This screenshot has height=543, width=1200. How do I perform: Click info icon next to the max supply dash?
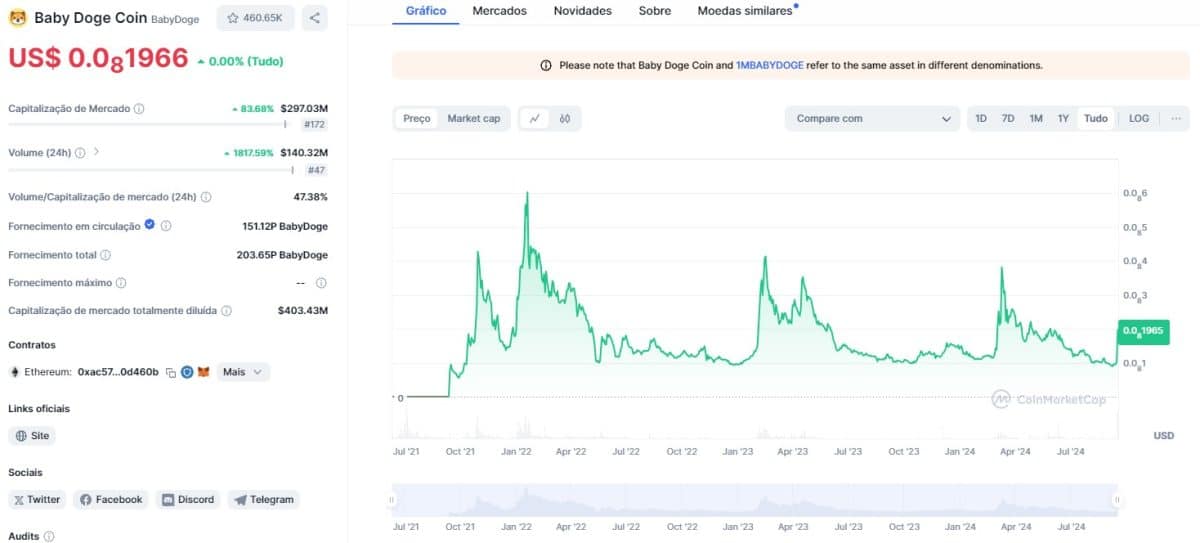click(321, 283)
